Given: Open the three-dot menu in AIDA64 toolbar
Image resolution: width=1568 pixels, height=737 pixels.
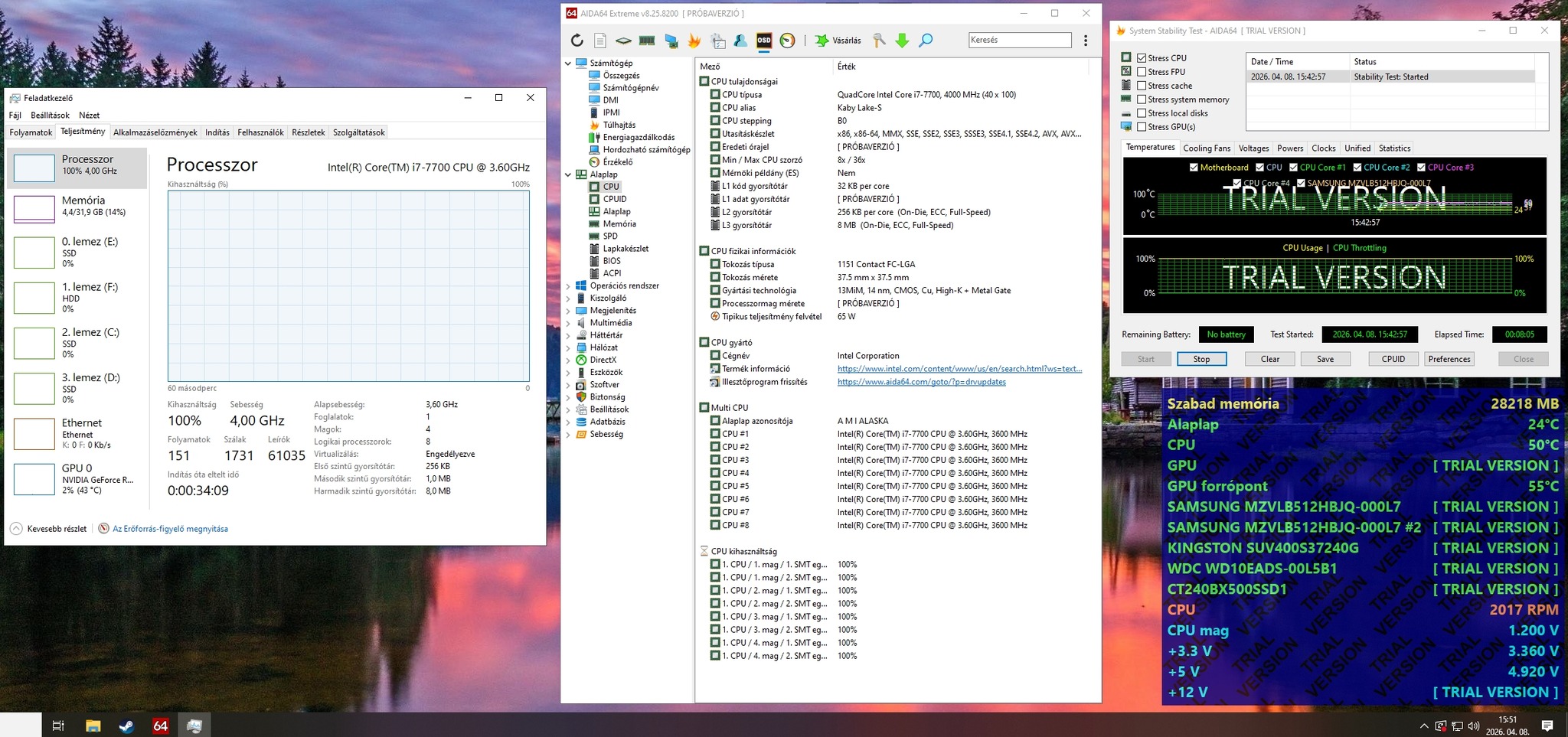Looking at the screenshot, I should point(1085,41).
